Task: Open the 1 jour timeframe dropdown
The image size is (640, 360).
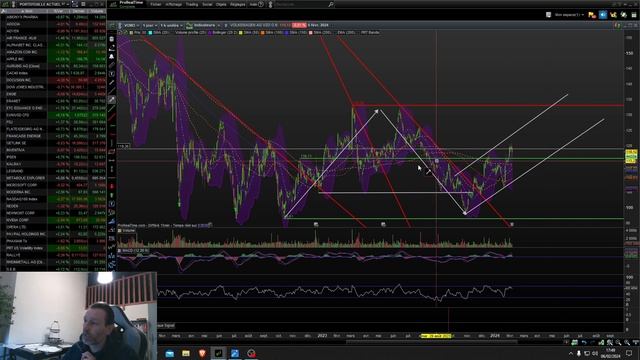Action: (150, 25)
